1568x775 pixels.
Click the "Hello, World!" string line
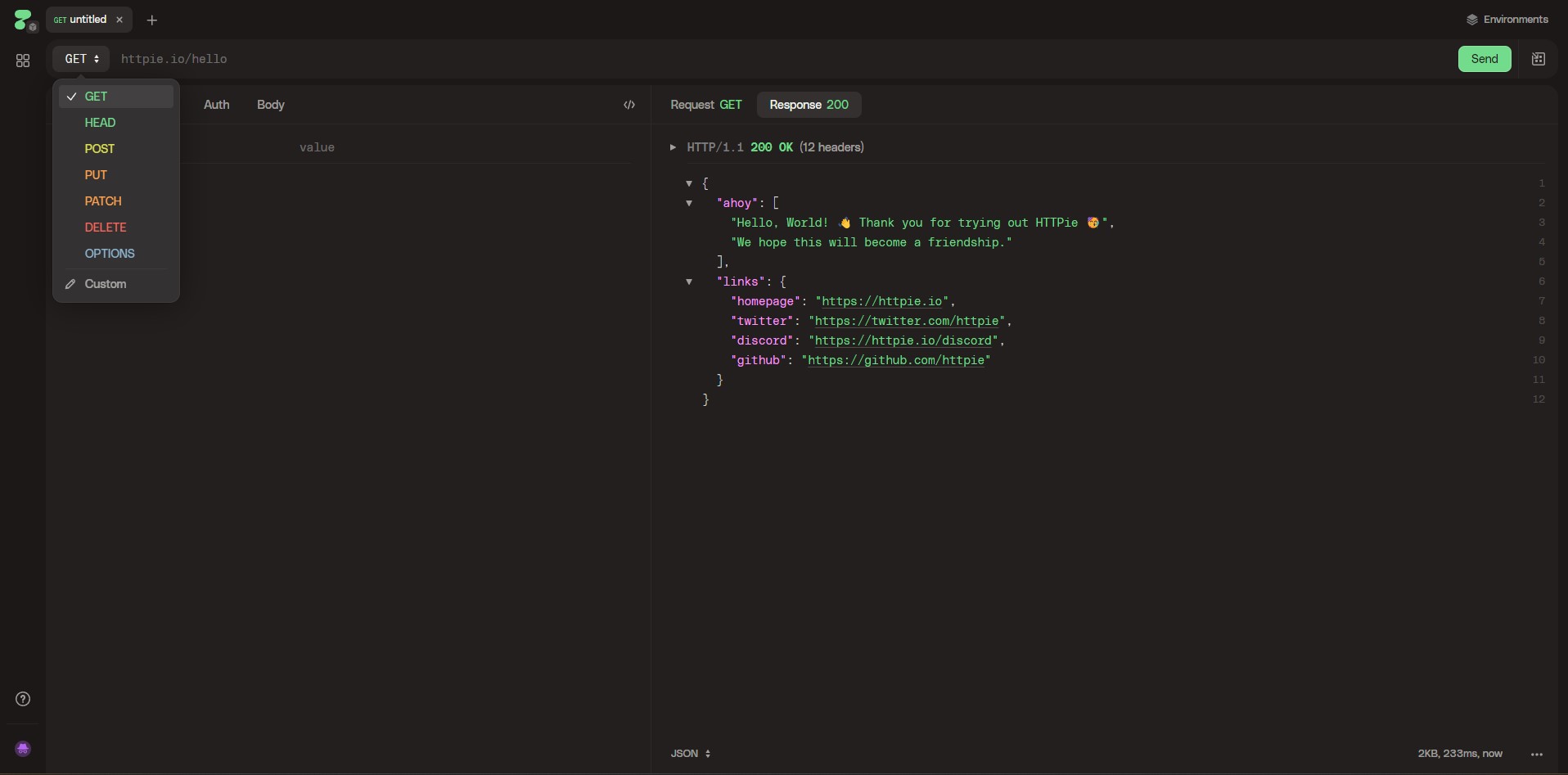click(922, 223)
